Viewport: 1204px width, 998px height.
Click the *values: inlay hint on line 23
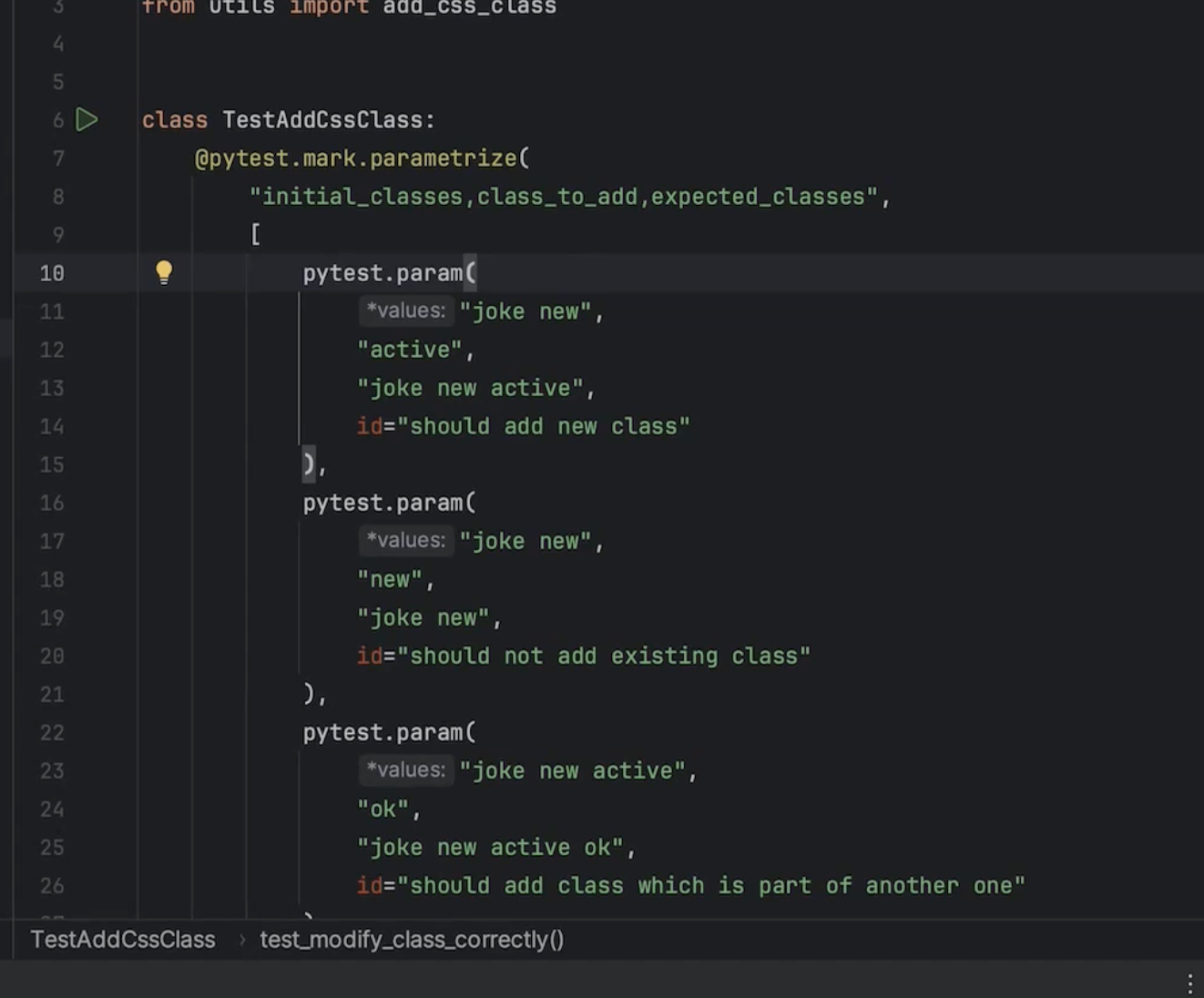405,769
